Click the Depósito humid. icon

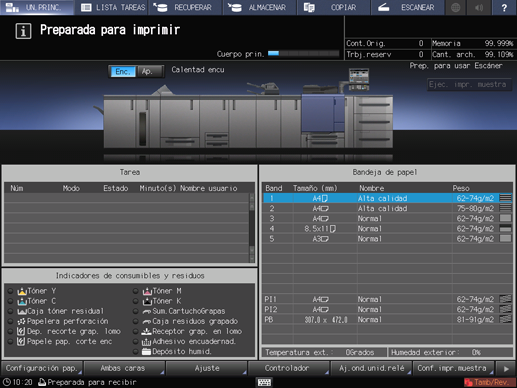point(146,351)
